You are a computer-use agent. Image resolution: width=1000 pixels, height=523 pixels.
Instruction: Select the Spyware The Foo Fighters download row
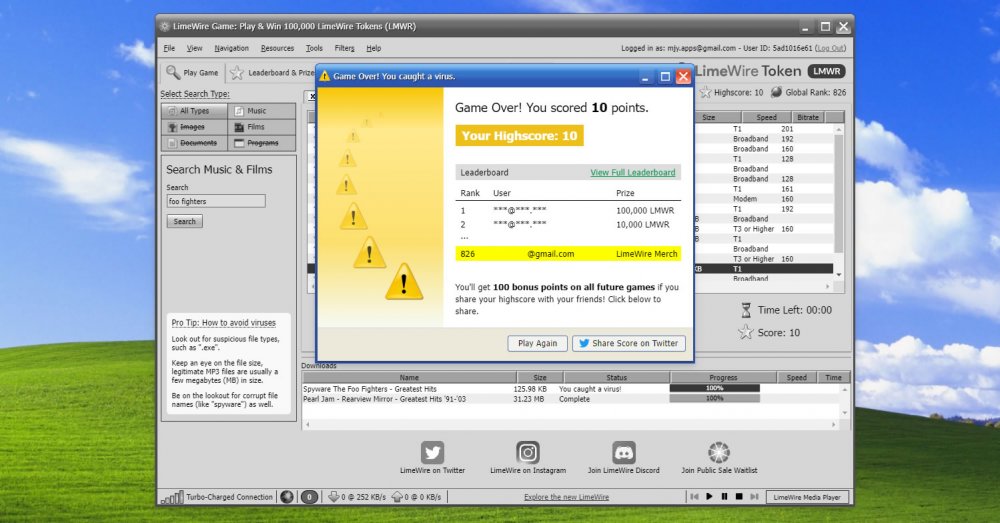click(x=571, y=388)
